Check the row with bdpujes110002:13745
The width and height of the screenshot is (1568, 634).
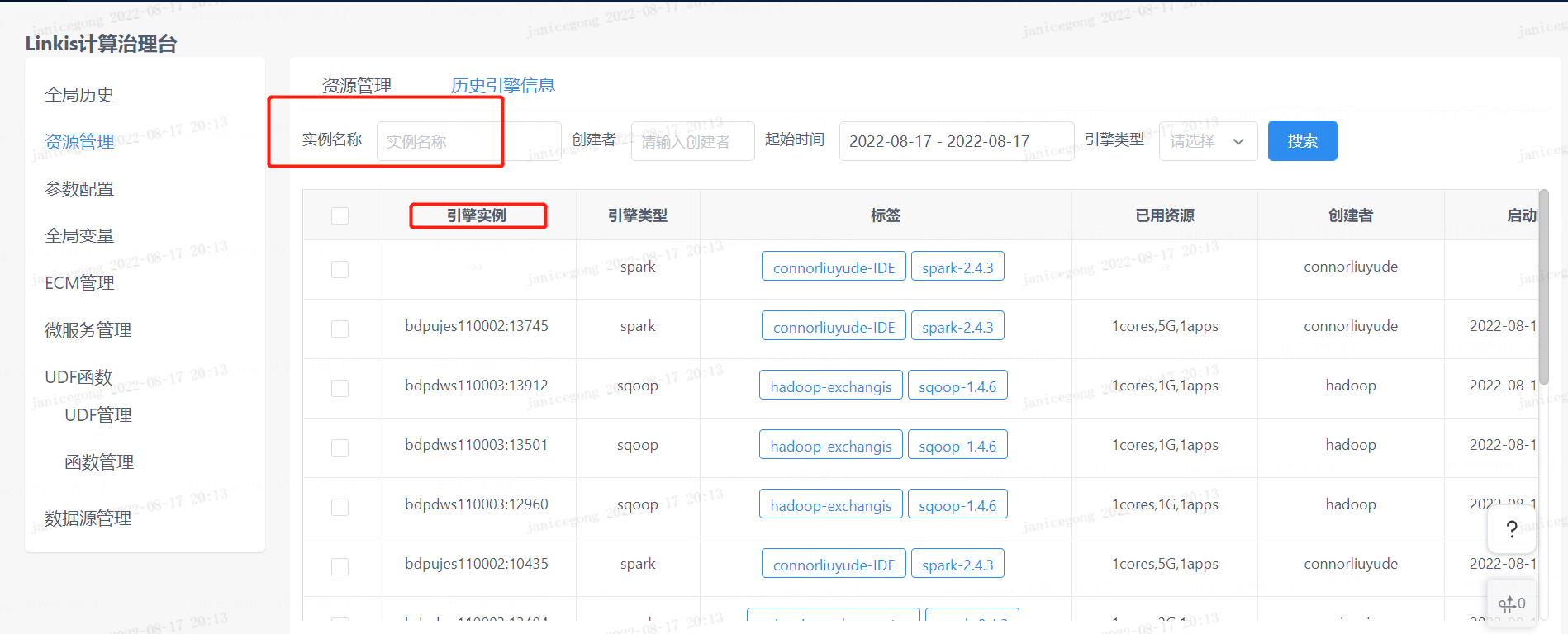pos(340,329)
